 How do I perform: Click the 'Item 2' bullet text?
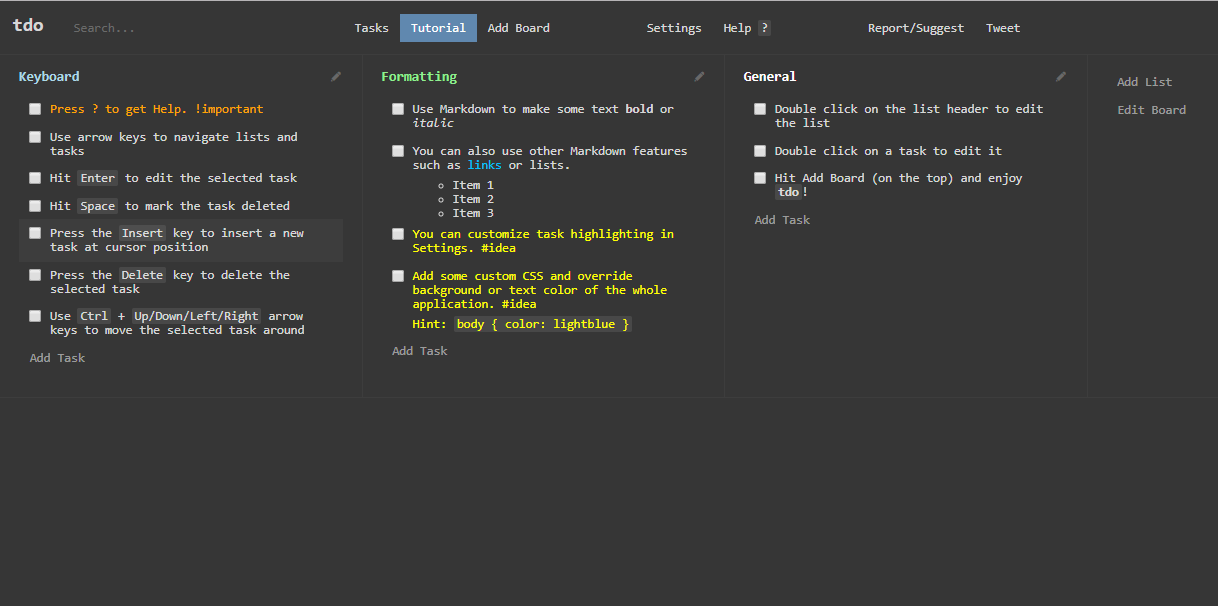[x=473, y=199]
